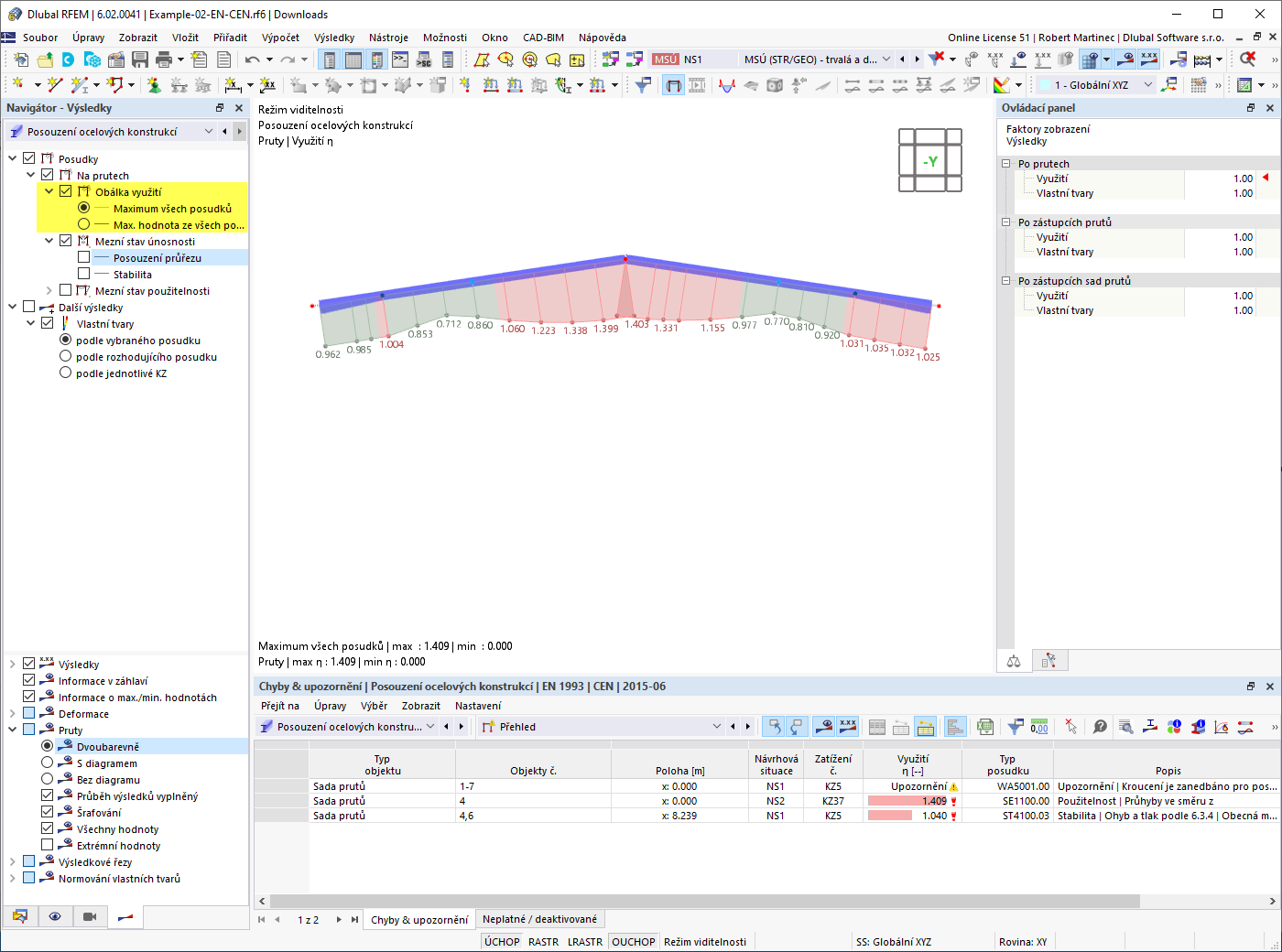Switch to the Neplatné / deaktivované tab

[x=539, y=919]
